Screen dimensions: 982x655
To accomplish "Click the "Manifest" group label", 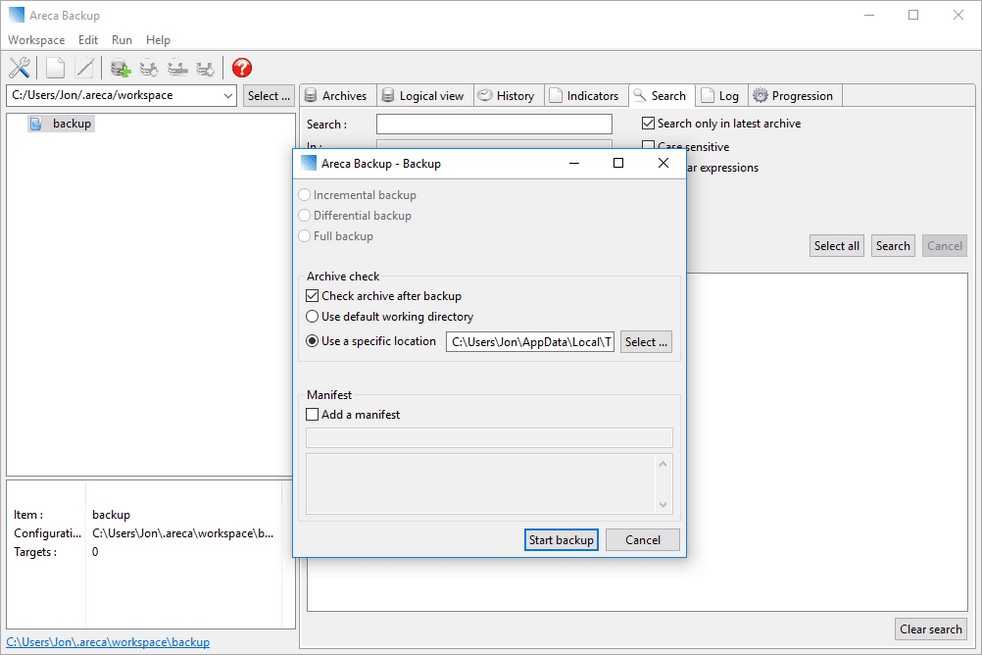I will pos(329,395).
